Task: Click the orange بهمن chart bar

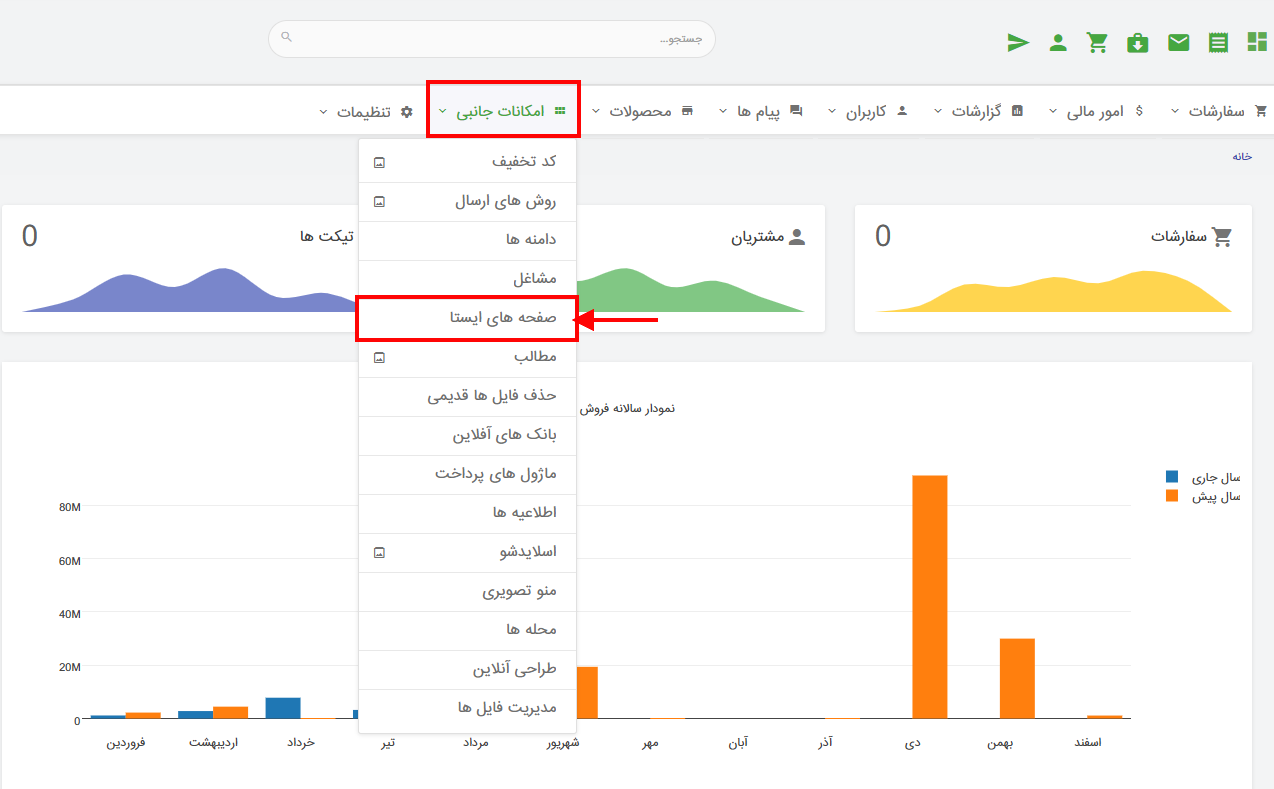Action: (1017, 679)
